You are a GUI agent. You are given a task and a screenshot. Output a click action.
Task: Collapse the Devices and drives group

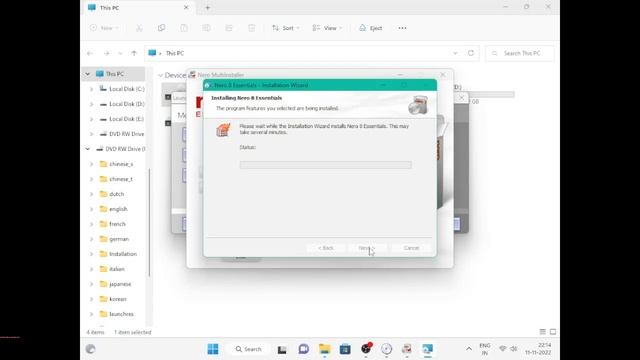[160, 76]
